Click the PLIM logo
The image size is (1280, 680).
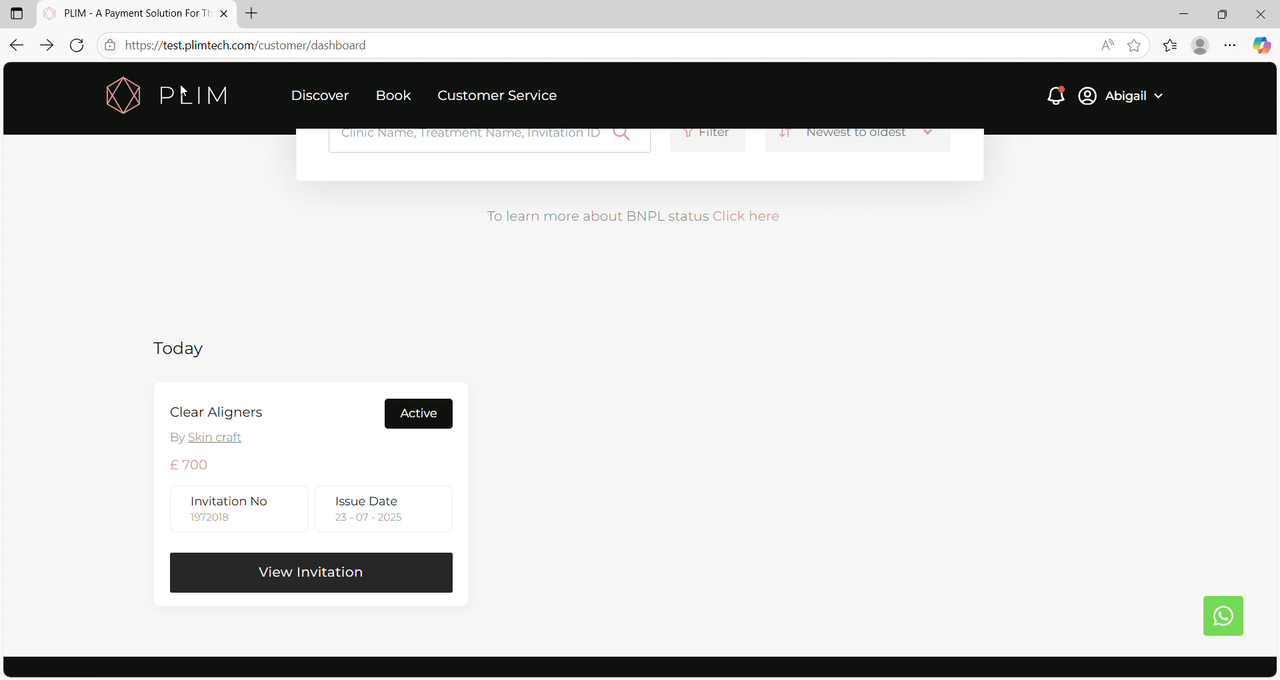tap(166, 95)
